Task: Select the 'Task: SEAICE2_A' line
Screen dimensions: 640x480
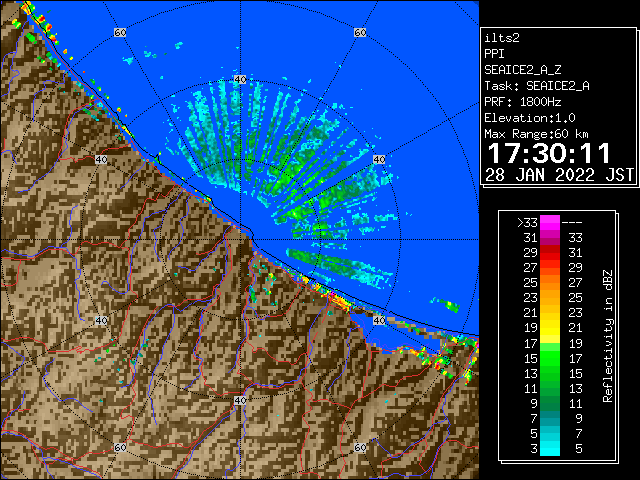Action: click(x=537, y=86)
